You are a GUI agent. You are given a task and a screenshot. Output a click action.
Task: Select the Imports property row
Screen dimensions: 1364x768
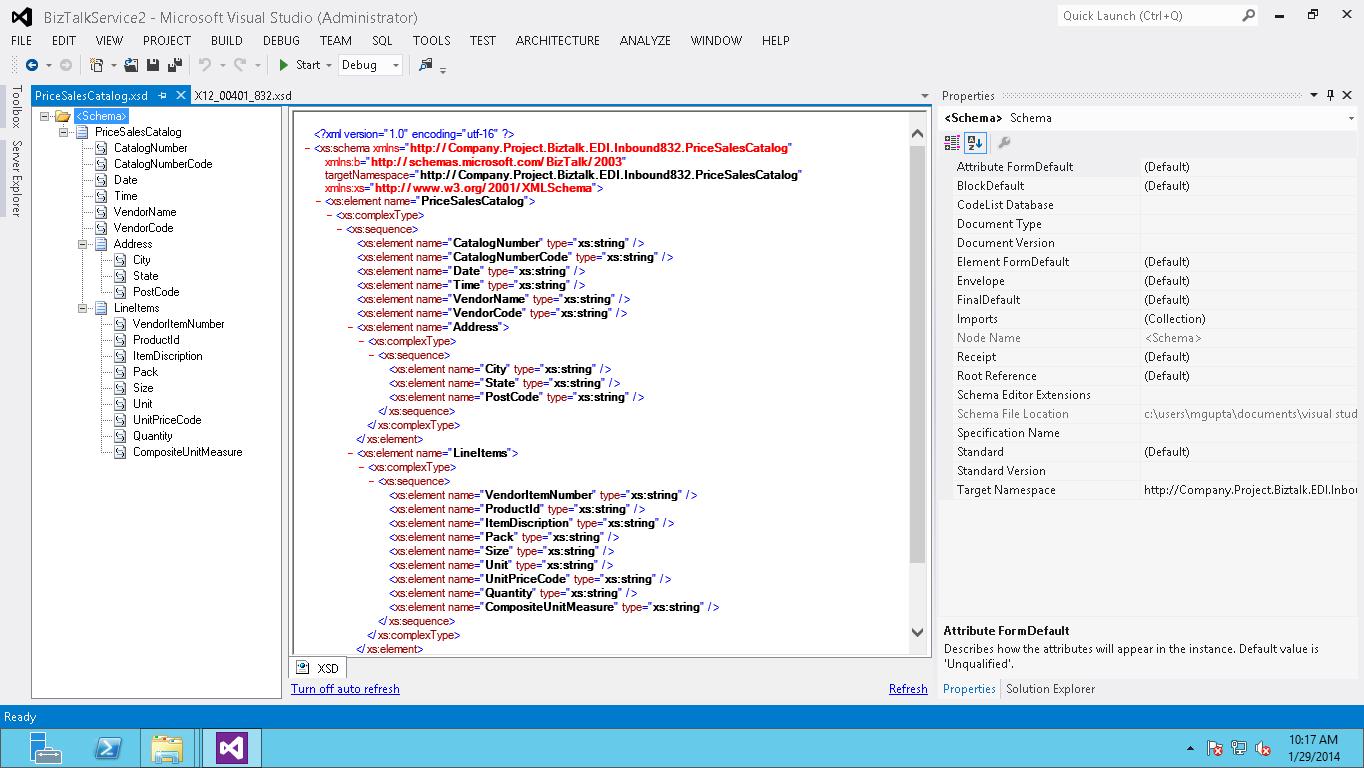click(1150, 319)
